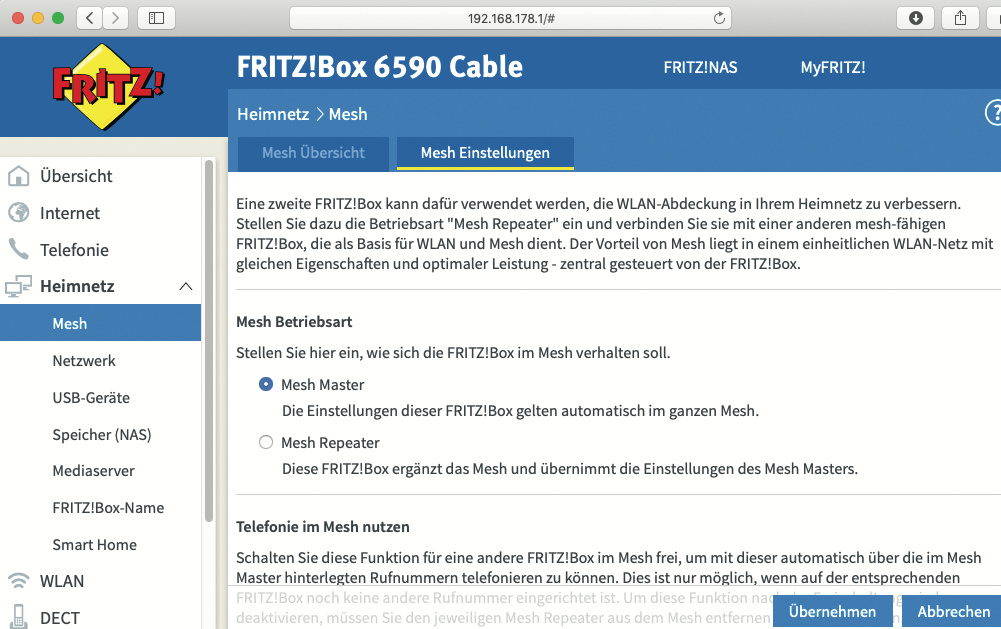Go forward with Safari's forward arrow

(115, 18)
